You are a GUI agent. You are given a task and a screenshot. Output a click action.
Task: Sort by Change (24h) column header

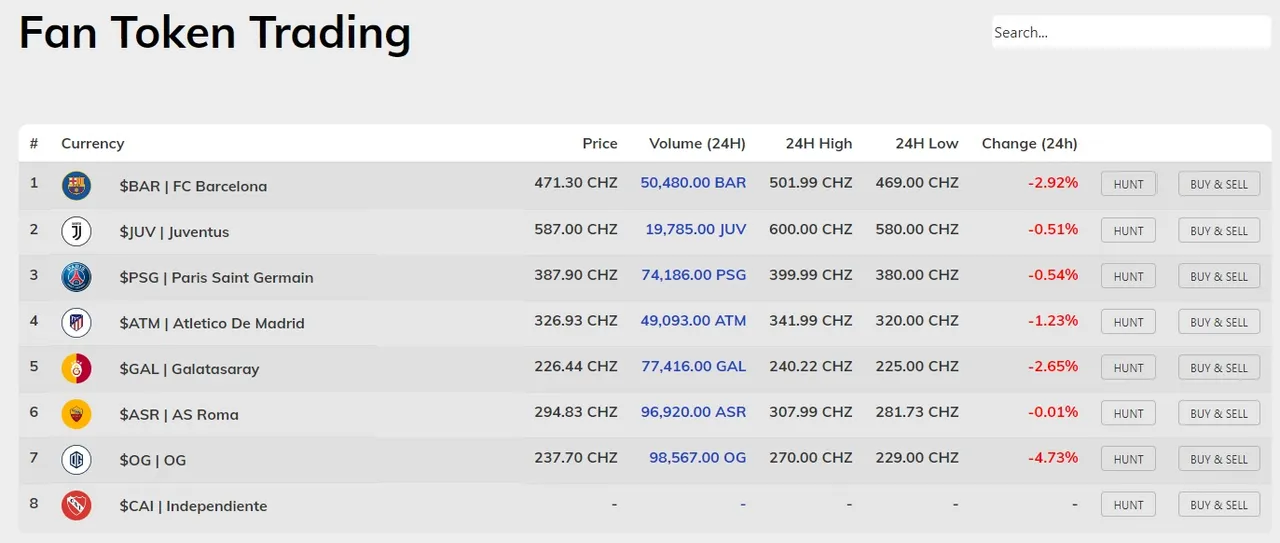pyautogui.click(x=1030, y=143)
